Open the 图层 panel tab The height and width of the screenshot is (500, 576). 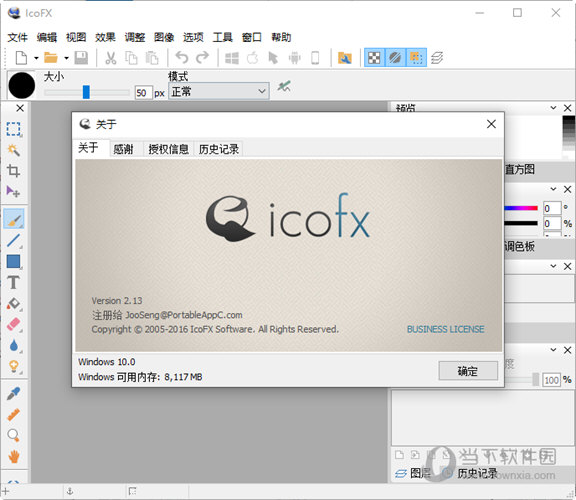click(413, 473)
